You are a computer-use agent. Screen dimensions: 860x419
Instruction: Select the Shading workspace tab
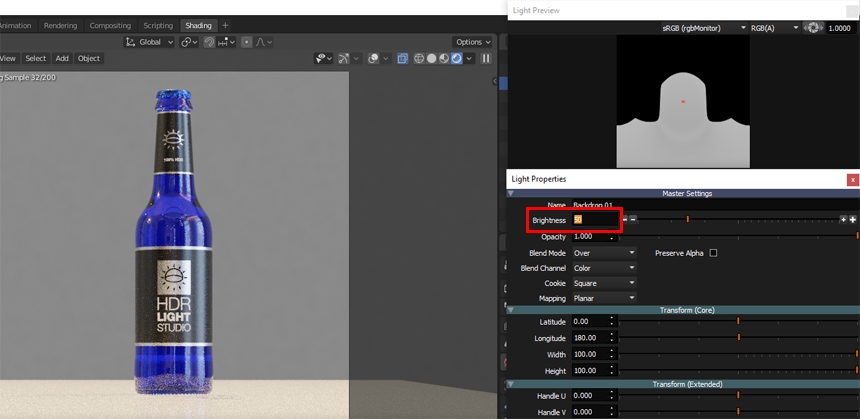point(199,26)
